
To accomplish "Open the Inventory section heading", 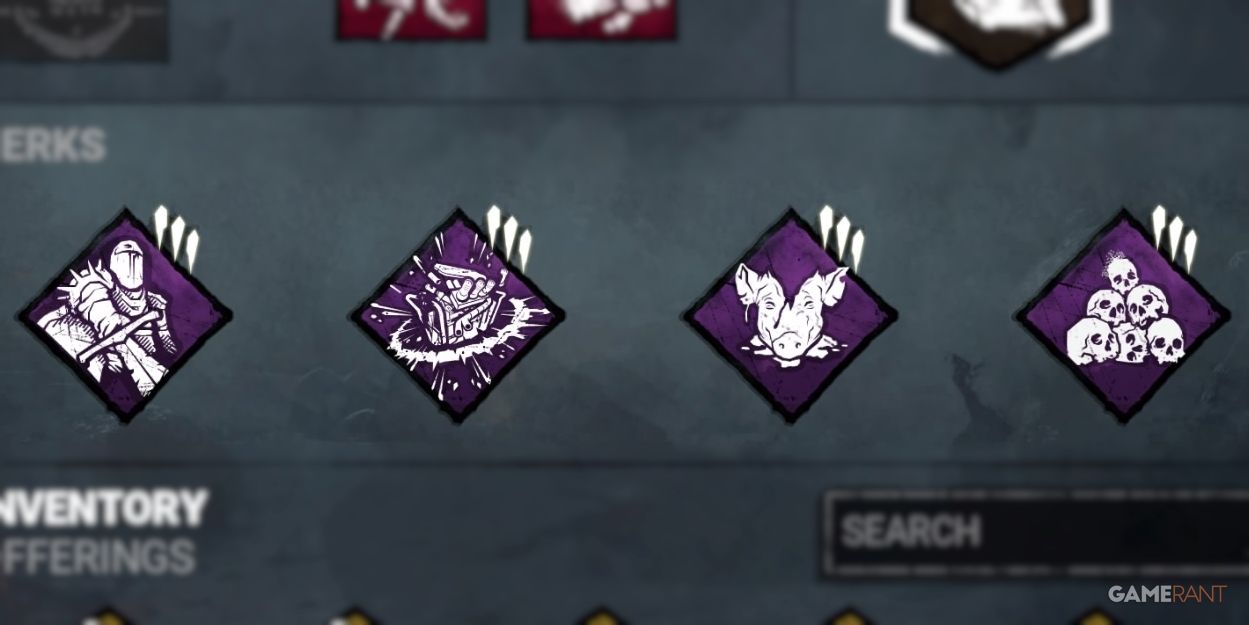I will point(103,509).
